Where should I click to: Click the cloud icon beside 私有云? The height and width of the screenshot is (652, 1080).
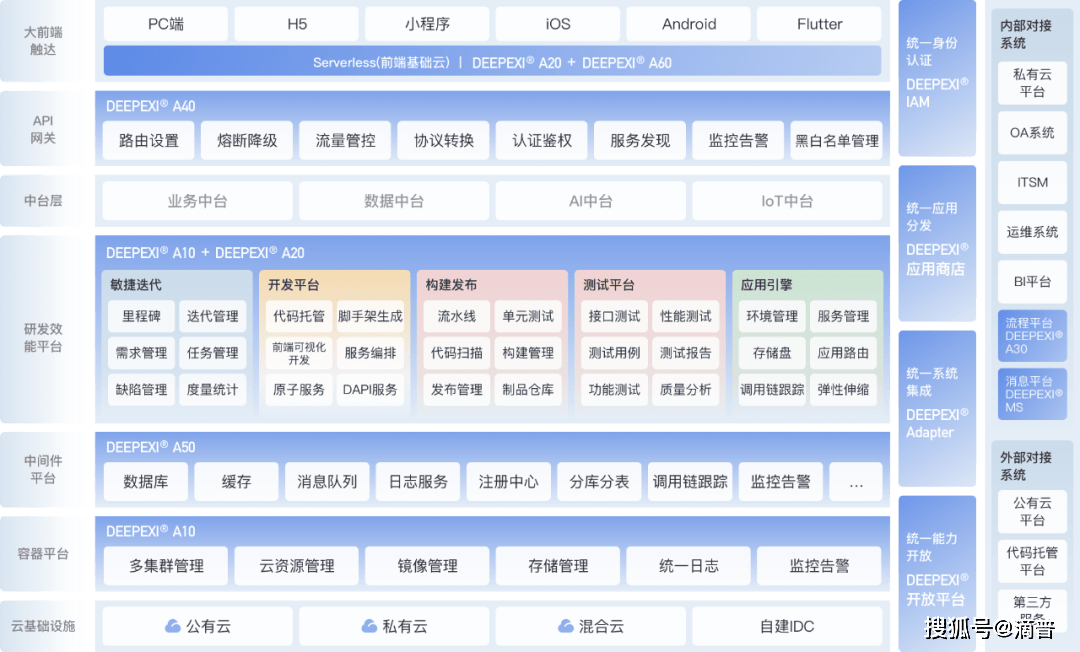point(369,626)
